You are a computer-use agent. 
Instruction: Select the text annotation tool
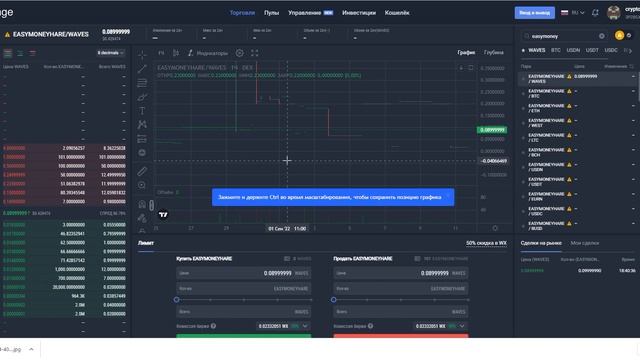tap(142, 111)
